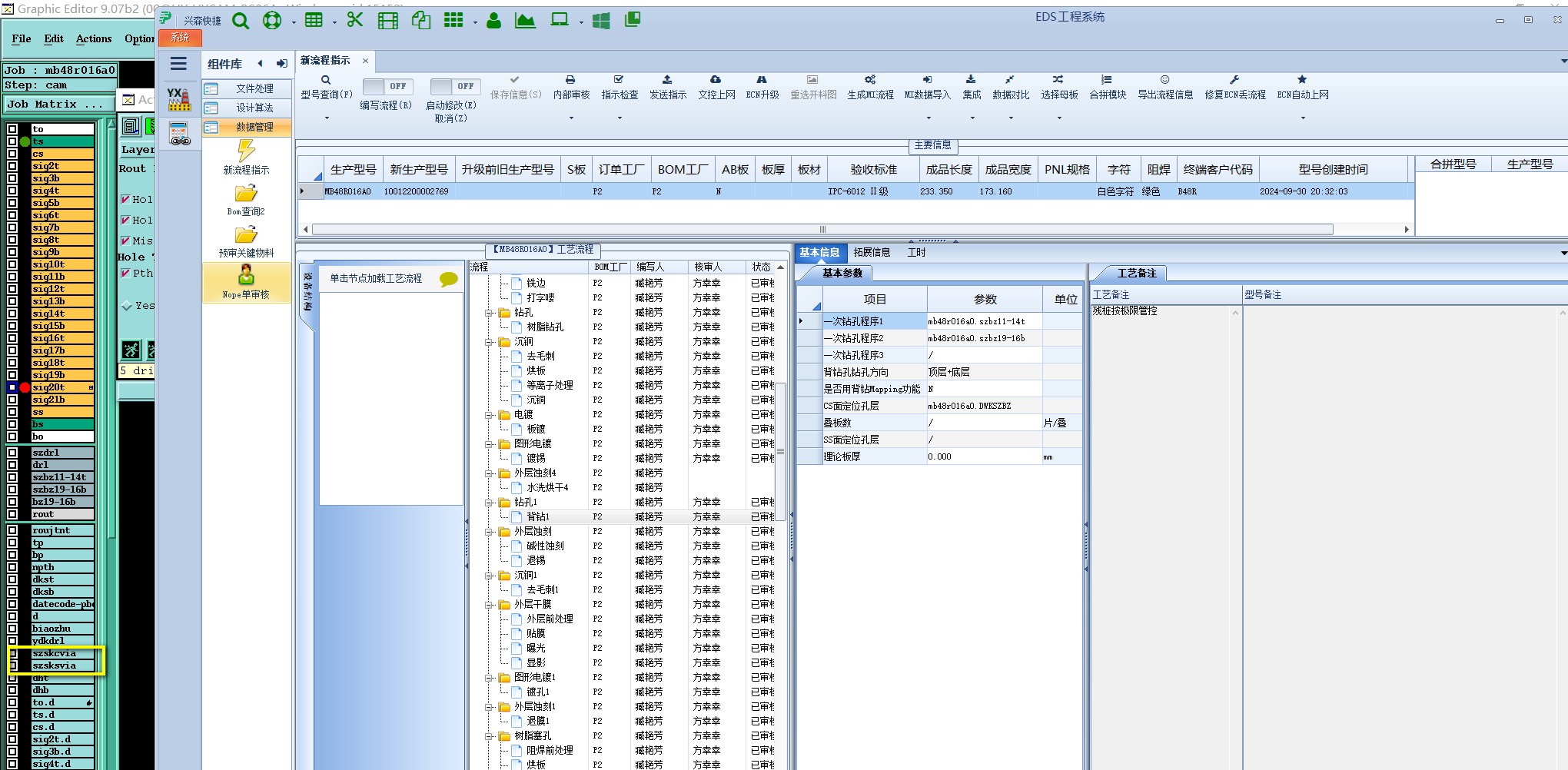This screenshot has height=770, width=1568.
Task: Toggle the 启动修改(E) OFF switch
Action: [x=455, y=86]
